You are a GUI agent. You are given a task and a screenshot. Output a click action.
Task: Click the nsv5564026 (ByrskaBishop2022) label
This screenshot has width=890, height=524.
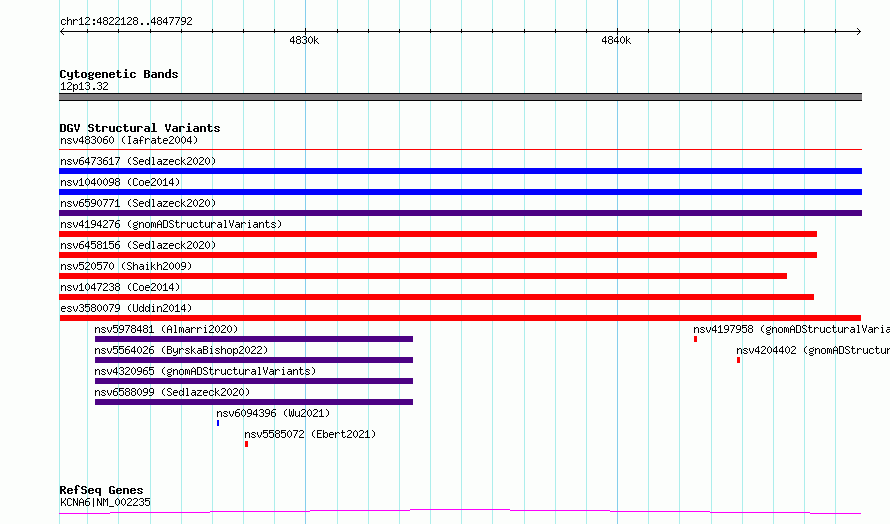[181, 350]
